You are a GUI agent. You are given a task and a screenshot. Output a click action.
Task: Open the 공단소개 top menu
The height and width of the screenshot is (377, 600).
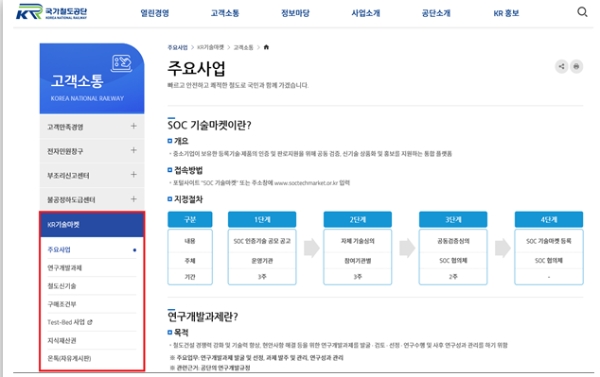(x=436, y=13)
